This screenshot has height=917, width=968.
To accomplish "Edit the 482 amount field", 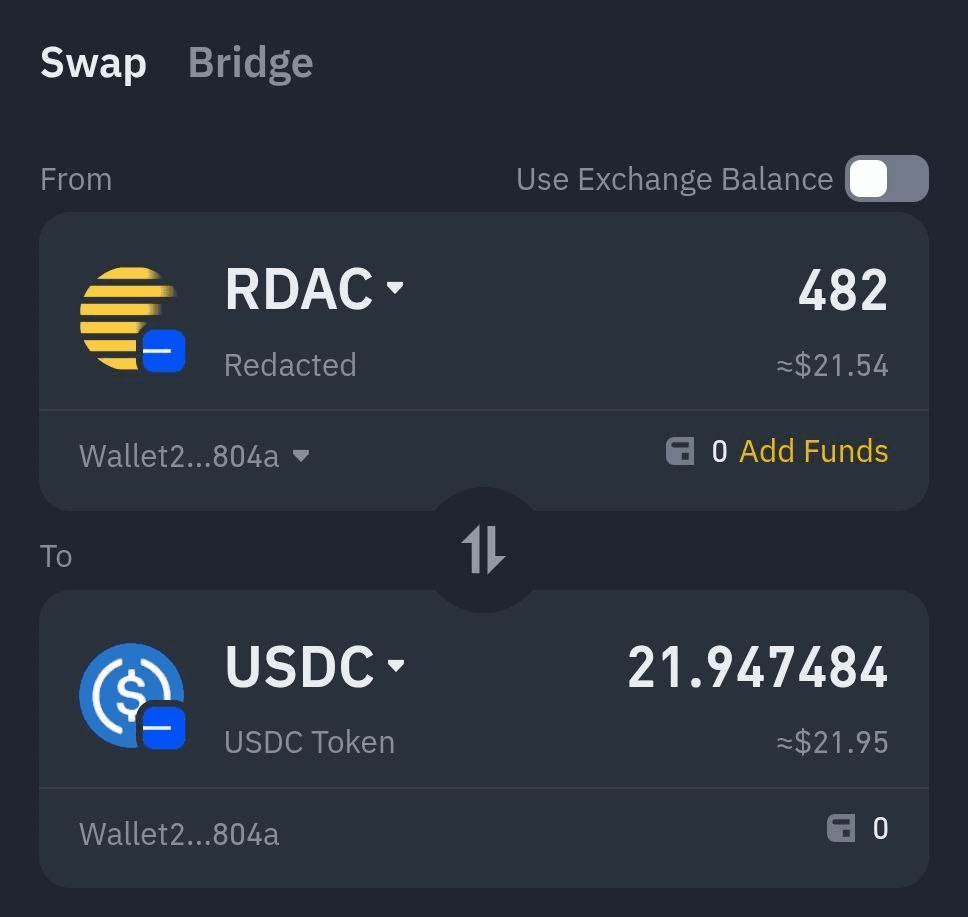I will pos(843,290).
